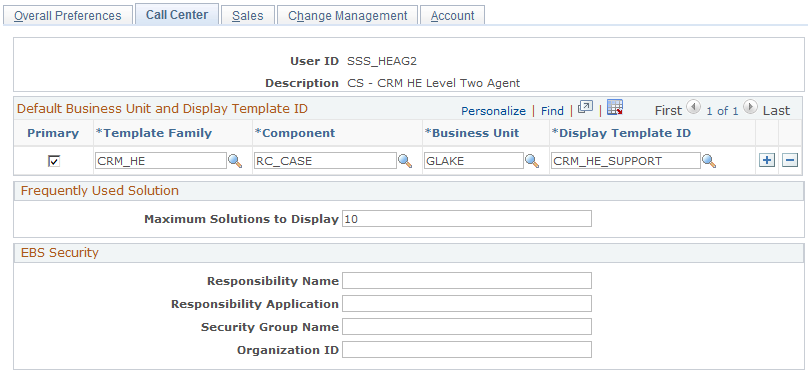Click Maximum Solutions to Display field
The height and width of the screenshot is (373, 808).
[x=467, y=218]
